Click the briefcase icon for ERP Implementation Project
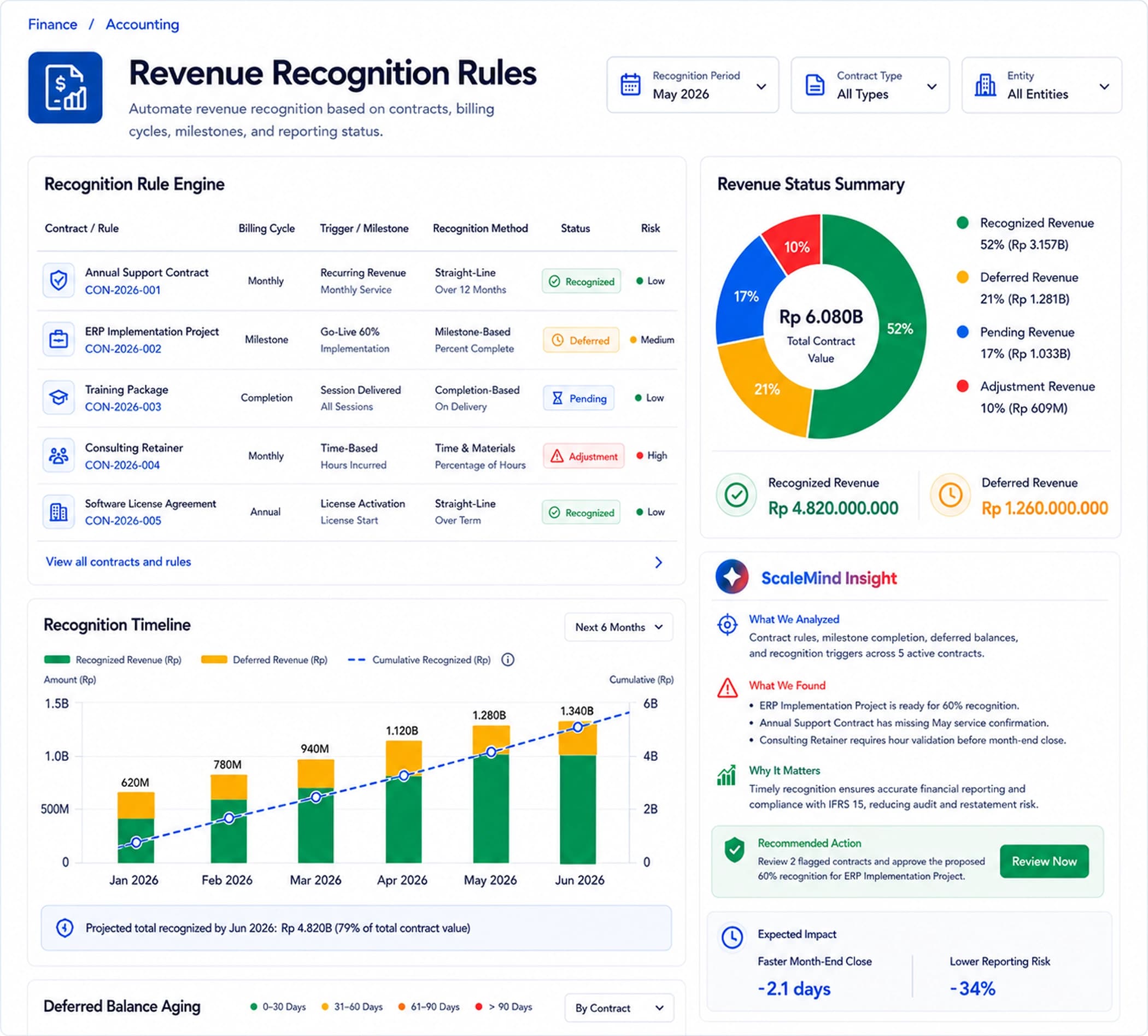The width and height of the screenshot is (1148, 1036). point(58,339)
